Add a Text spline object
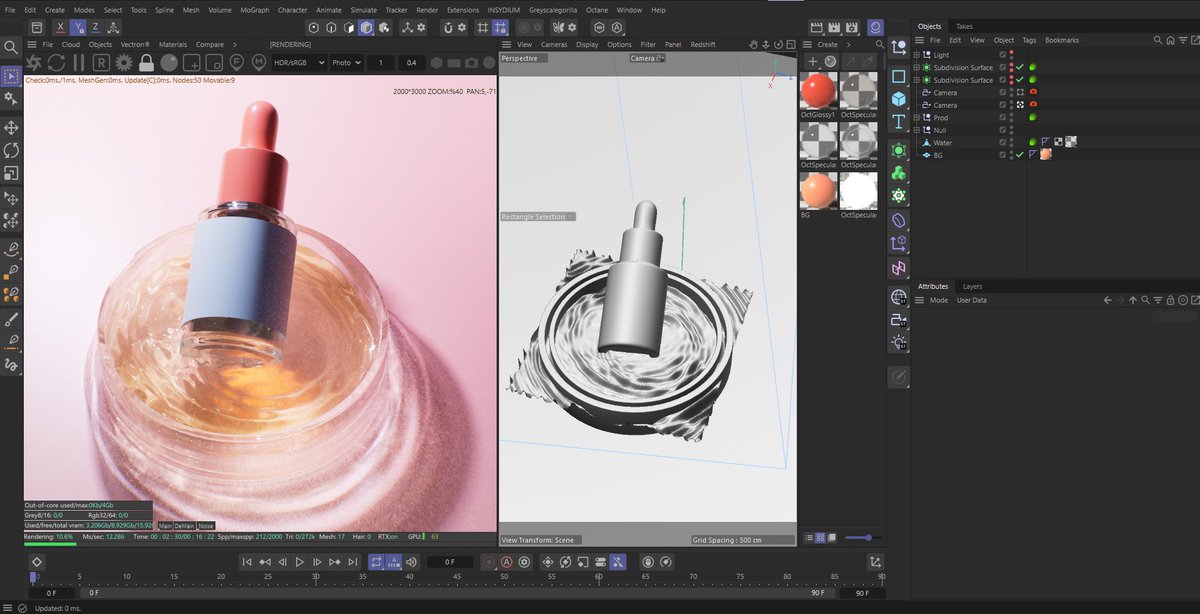 point(898,122)
